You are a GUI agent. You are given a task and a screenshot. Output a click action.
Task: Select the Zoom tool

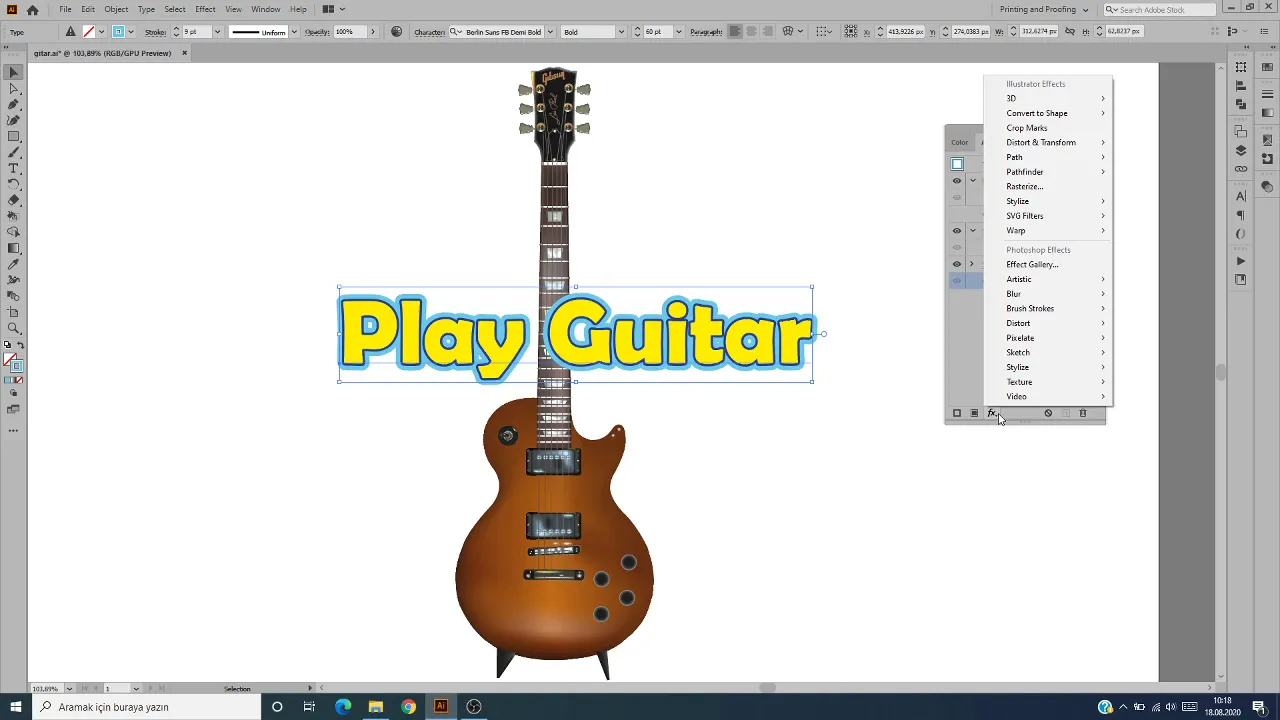[14, 328]
